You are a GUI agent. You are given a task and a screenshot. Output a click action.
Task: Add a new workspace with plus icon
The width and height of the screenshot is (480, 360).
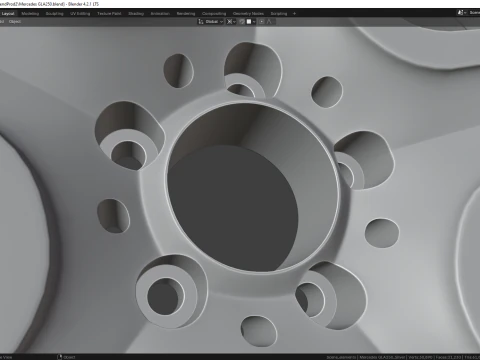point(294,14)
